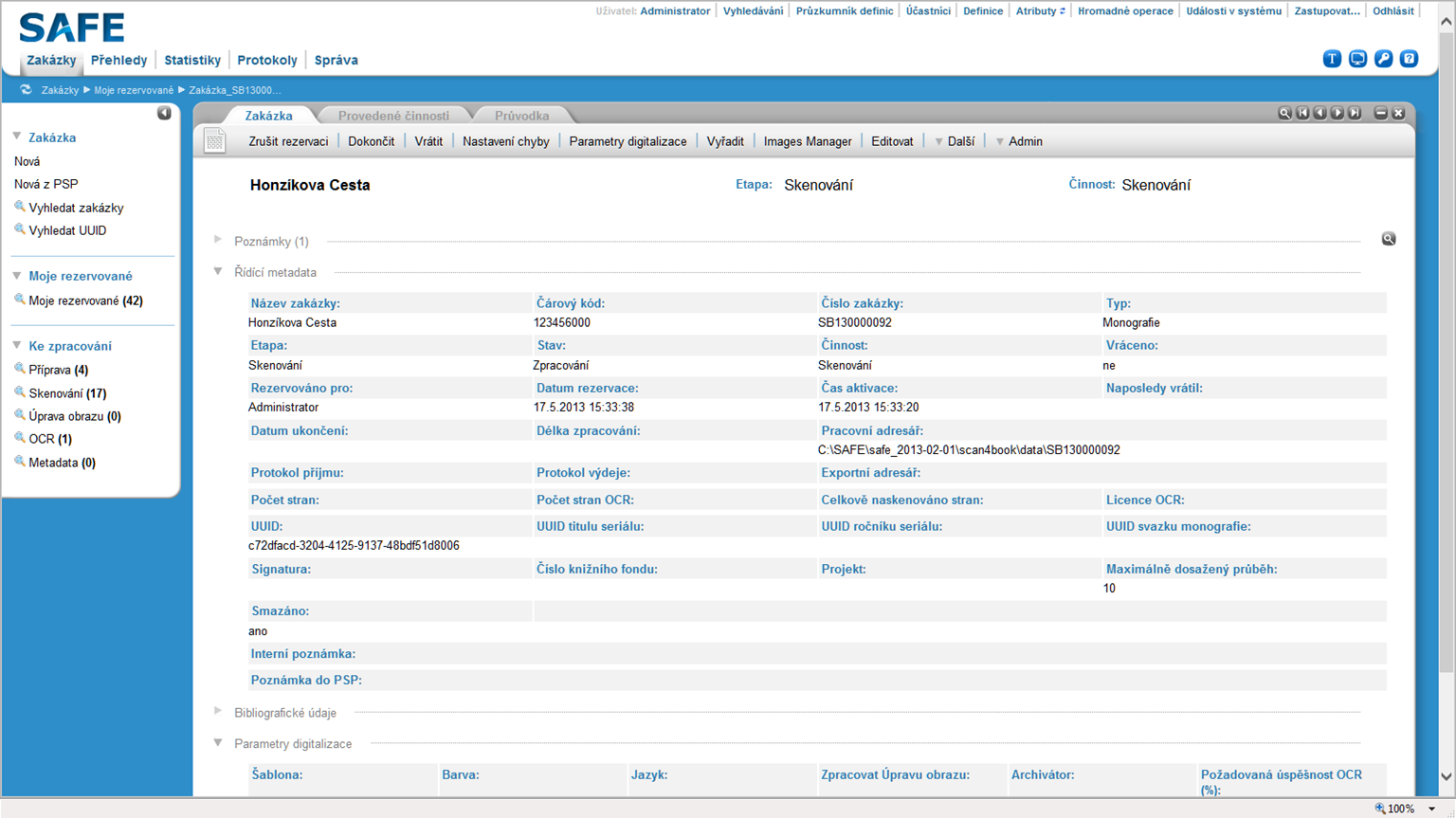Click the key (password) icon in header
This screenshot has height=819, width=1456.
click(x=1383, y=59)
